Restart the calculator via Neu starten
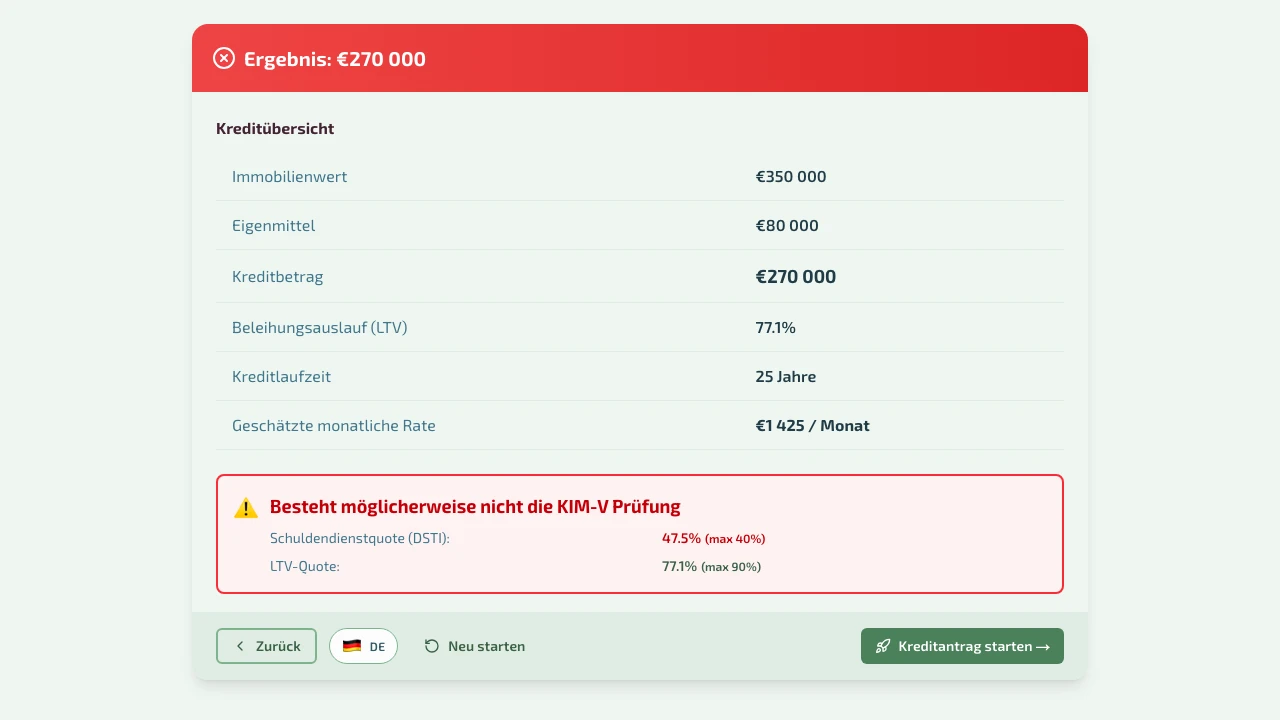This screenshot has height=720, width=1280. 475,647
